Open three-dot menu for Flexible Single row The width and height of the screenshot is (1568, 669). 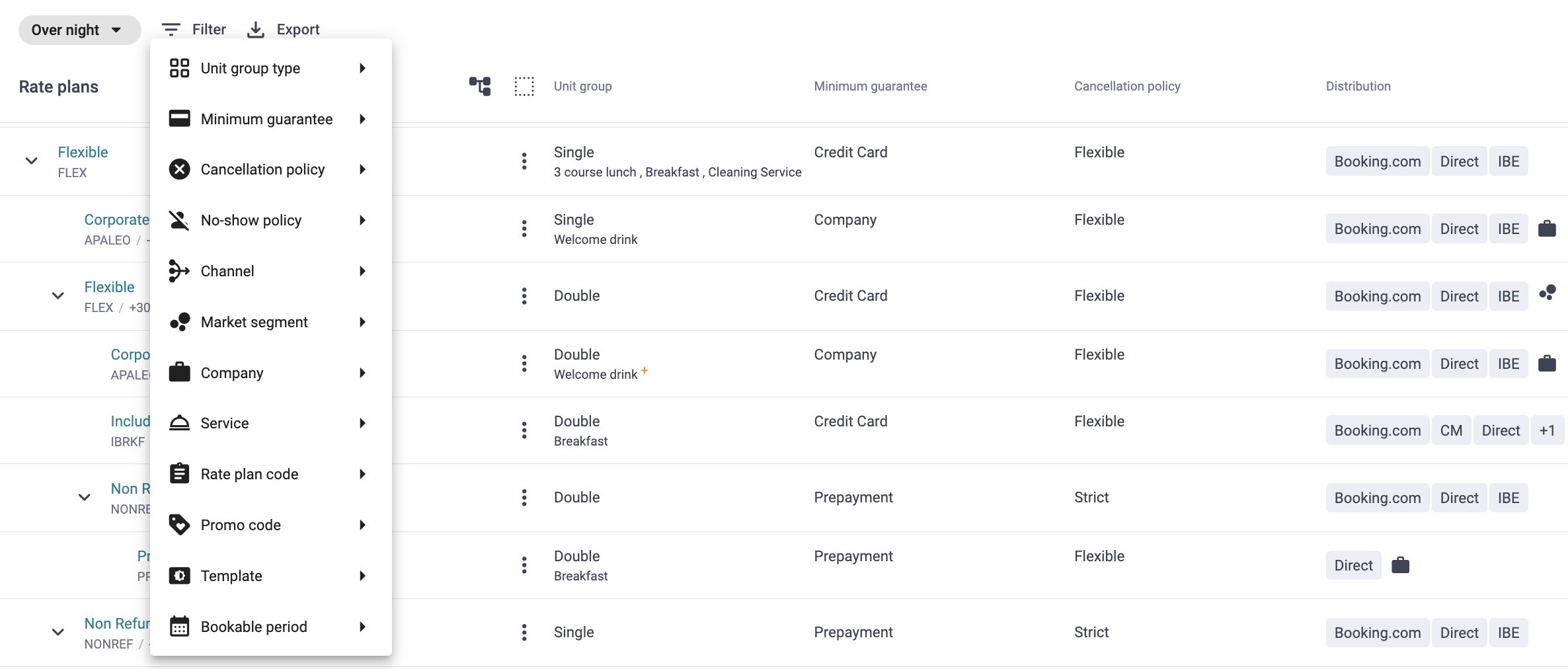coord(524,161)
